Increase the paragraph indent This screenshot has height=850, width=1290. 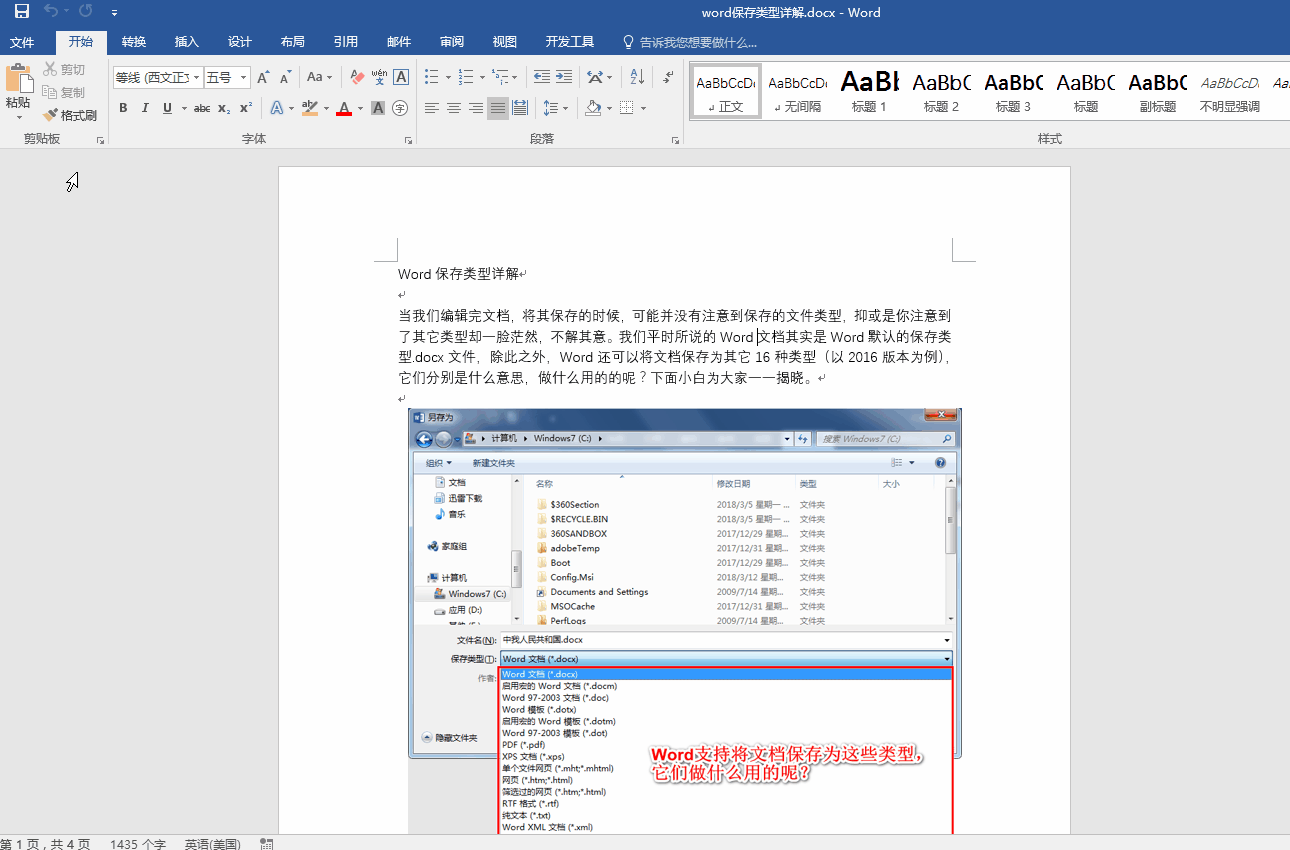[564, 77]
